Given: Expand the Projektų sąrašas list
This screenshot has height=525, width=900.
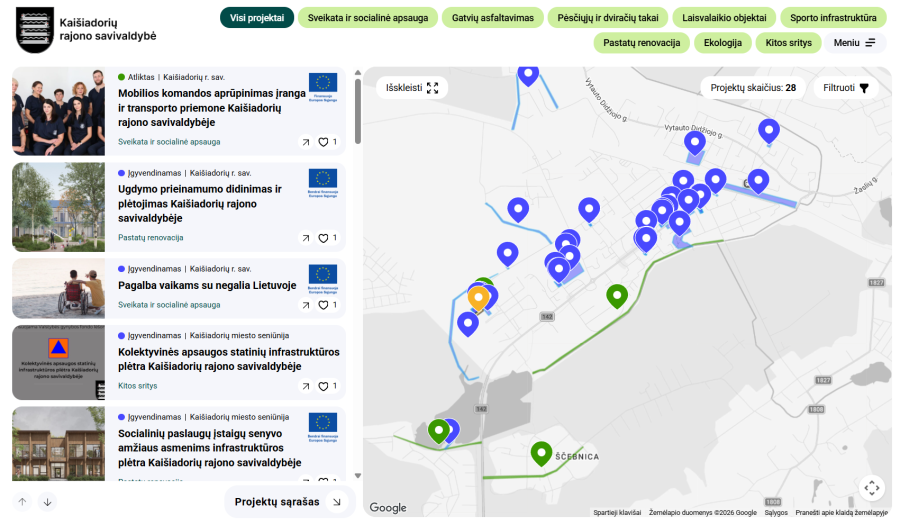Looking at the screenshot, I should (290, 502).
